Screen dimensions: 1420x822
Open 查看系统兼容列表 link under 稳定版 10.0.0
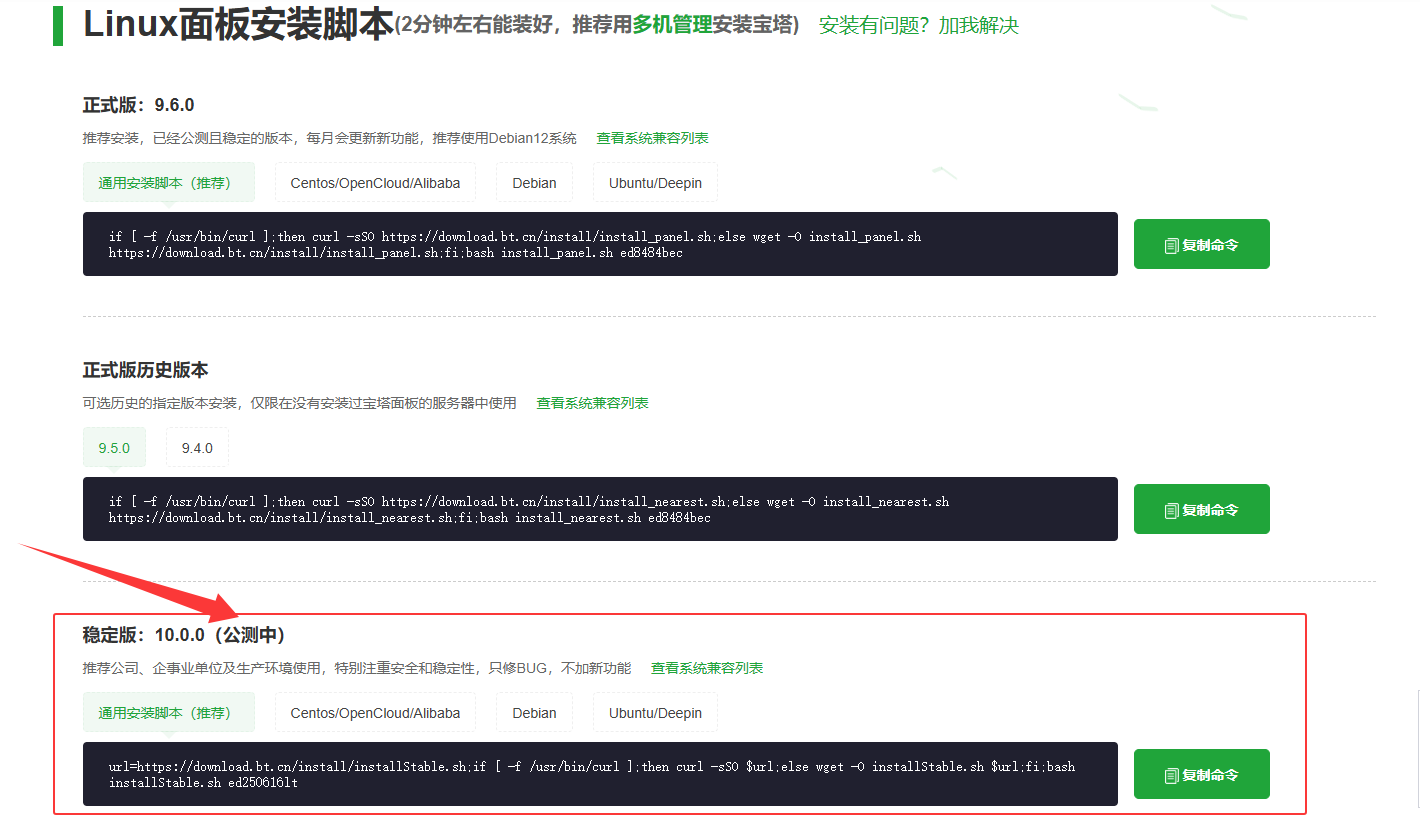(x=707, y=668)
